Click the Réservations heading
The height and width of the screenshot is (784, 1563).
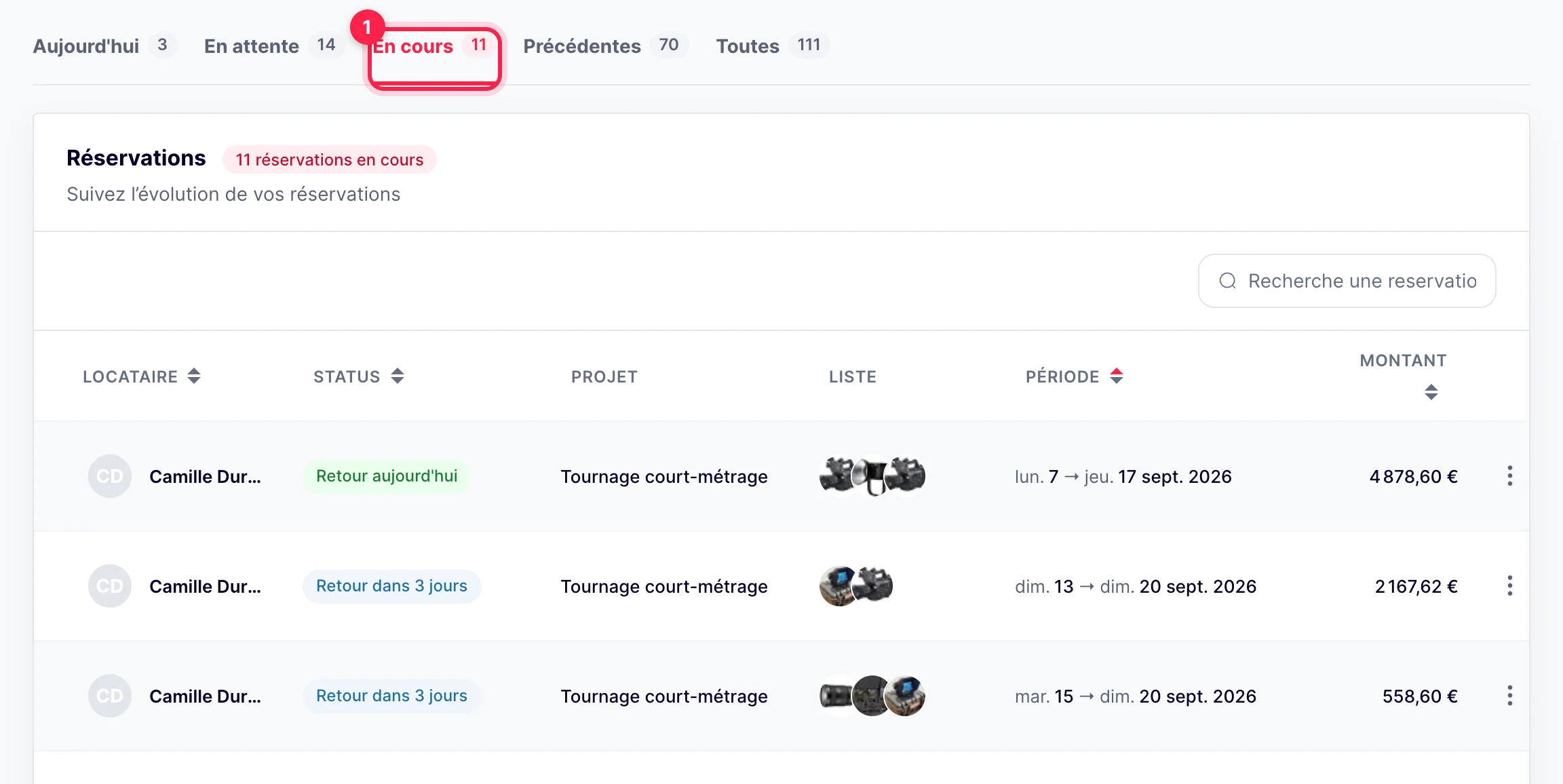(x=136, y=158)
